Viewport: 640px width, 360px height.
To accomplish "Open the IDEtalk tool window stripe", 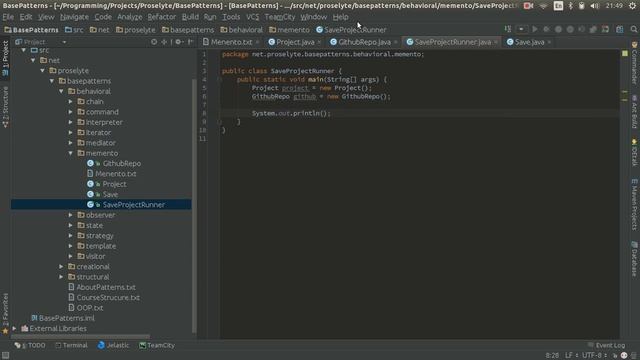I will tap(634, 152).
